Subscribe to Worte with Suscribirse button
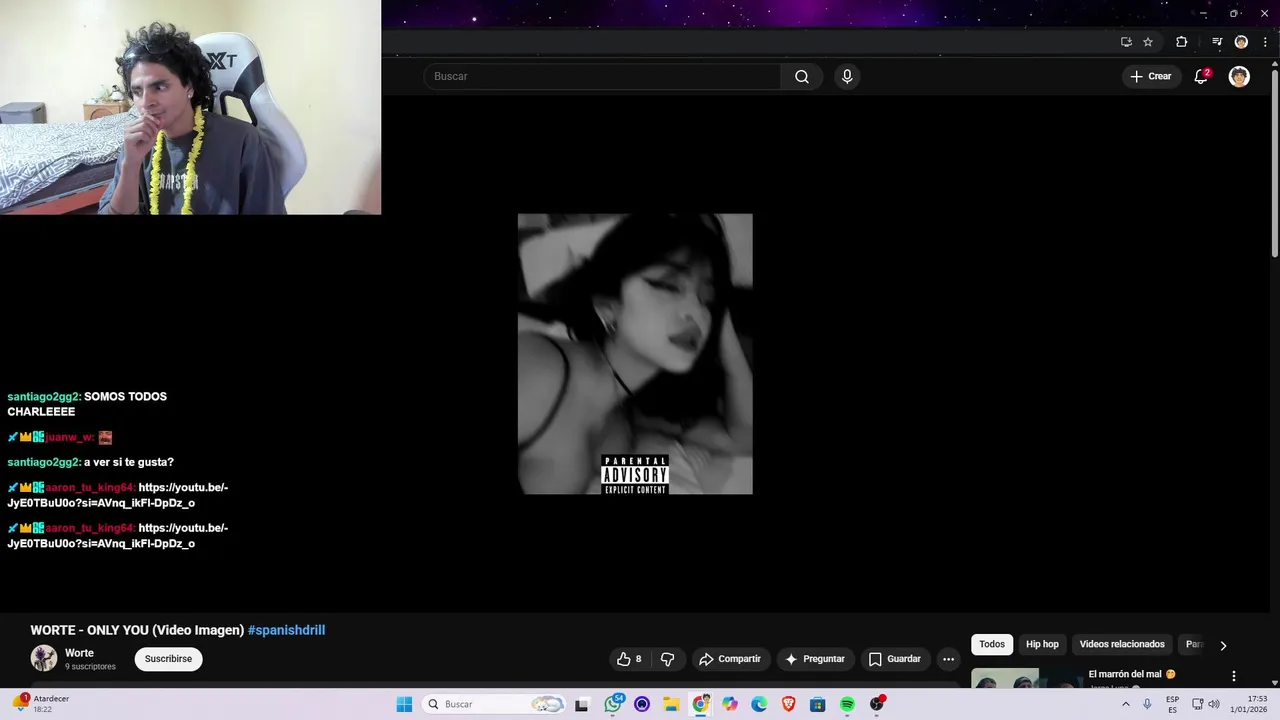 (x=168, y=659)
